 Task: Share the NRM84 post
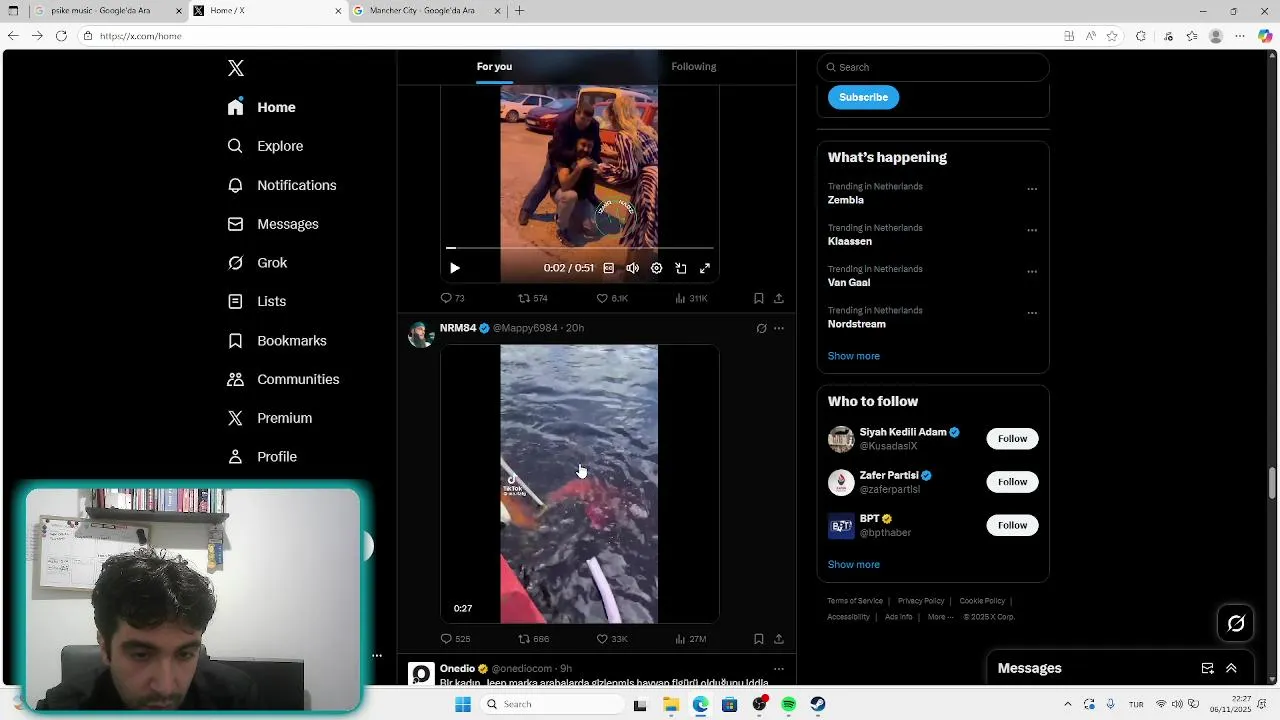(779, 639)
